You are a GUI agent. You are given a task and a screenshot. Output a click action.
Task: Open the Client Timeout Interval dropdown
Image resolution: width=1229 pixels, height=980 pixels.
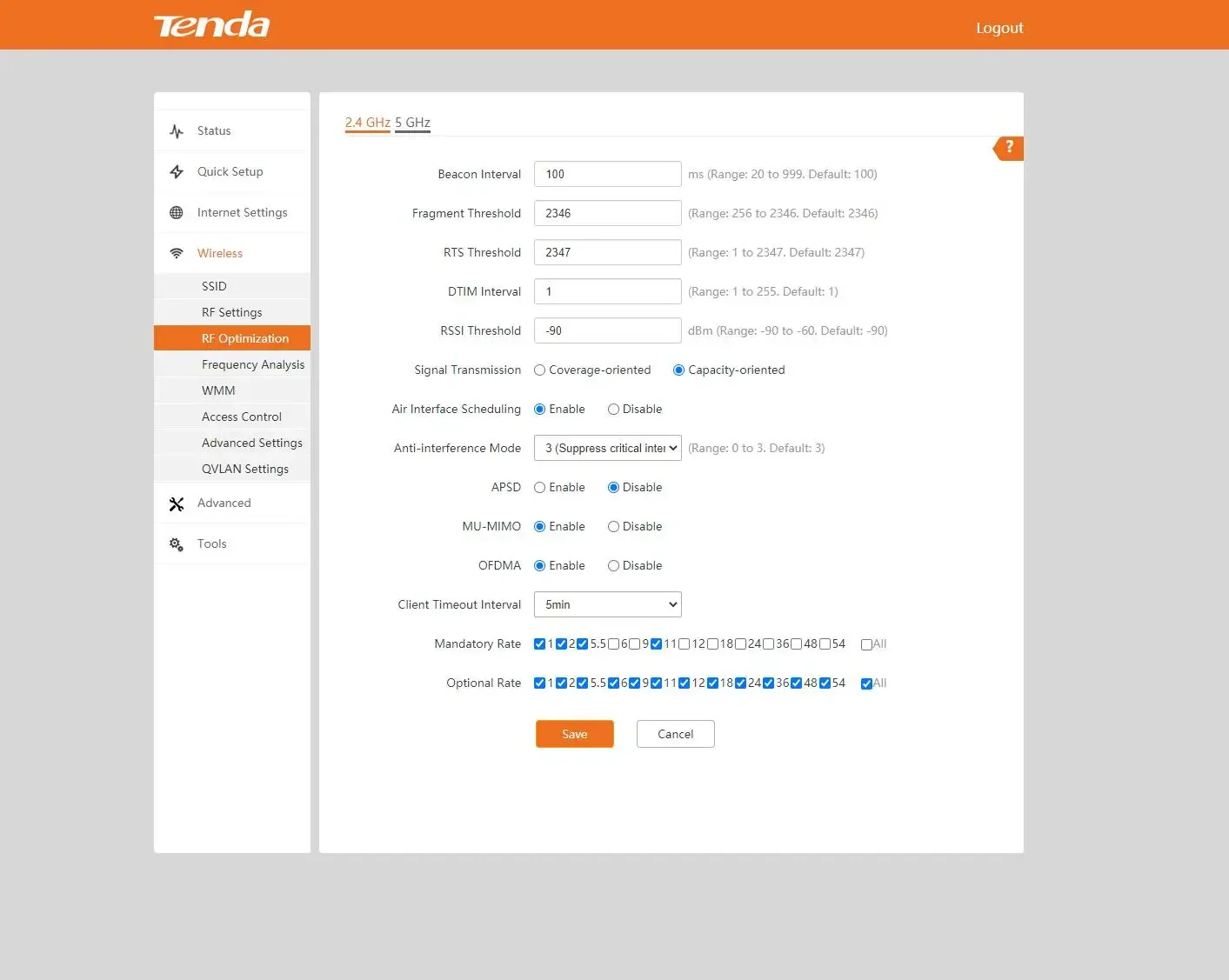click(x=608, y=604)
